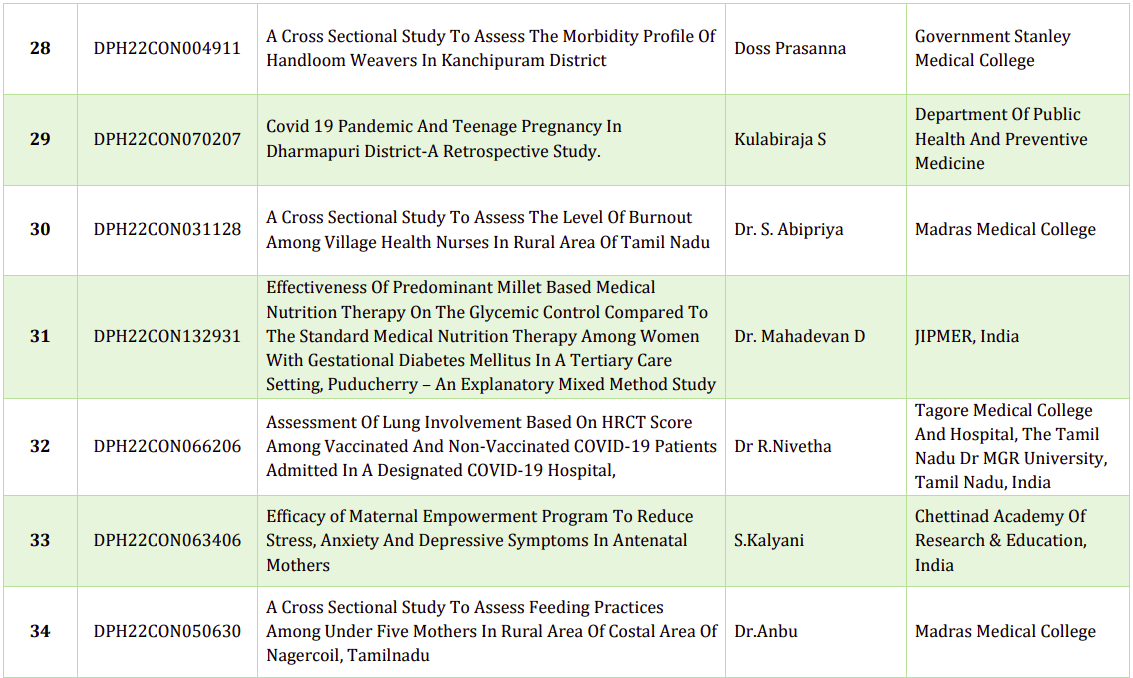Click the Handloom Weavers Kanchipuram study title
Screen dimensions: 1133x678
coord(490,48)
